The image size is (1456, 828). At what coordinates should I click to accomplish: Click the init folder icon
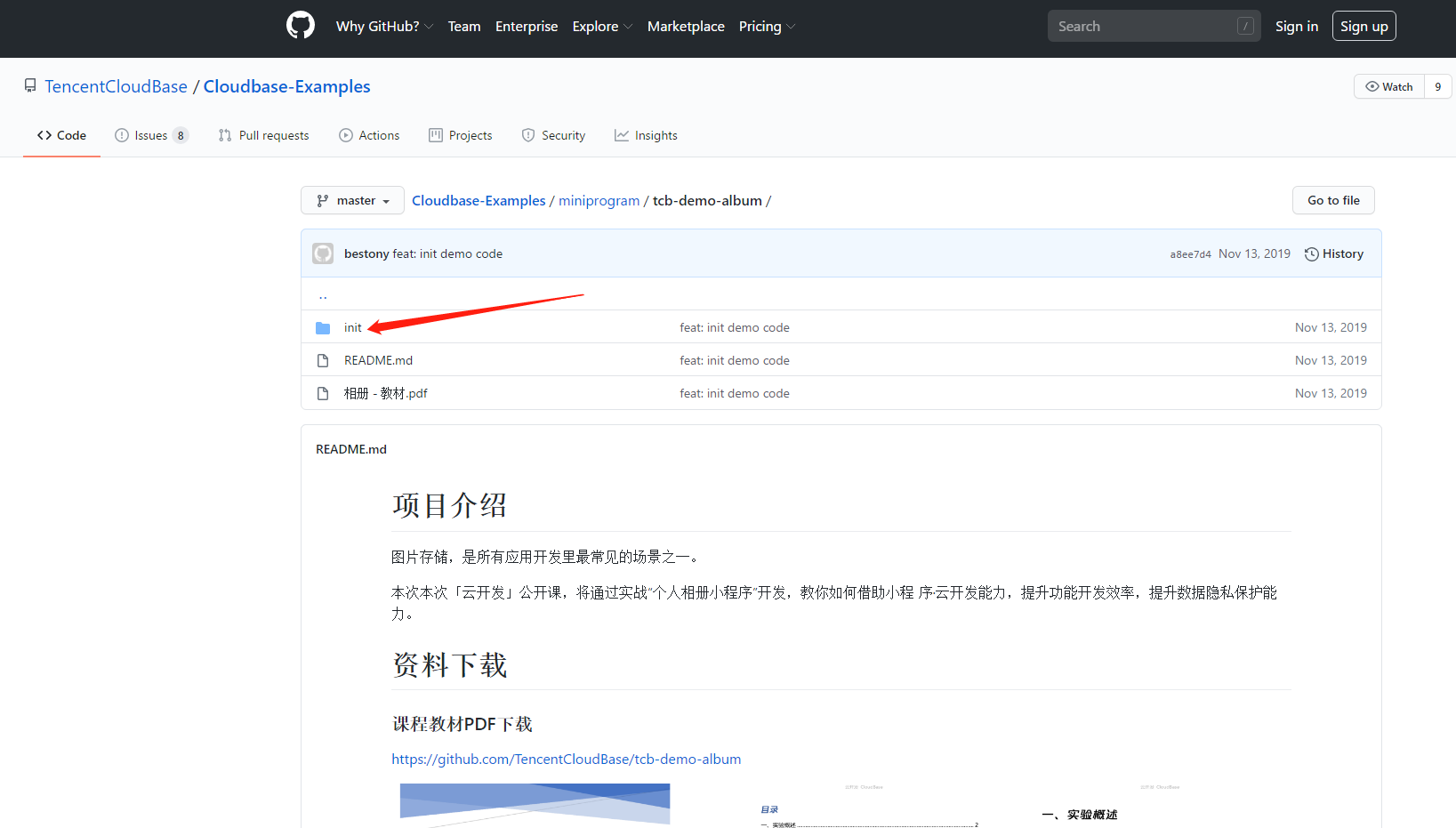[x=323, y=328]
